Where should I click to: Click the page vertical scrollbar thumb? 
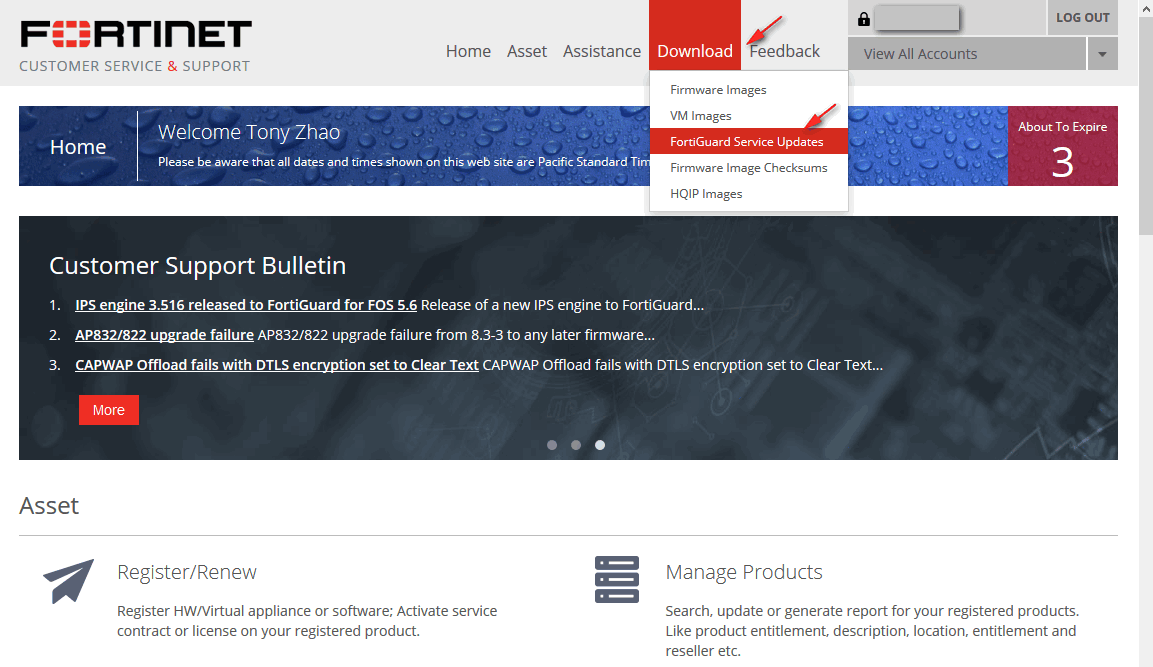click(x=1146, y=126)
